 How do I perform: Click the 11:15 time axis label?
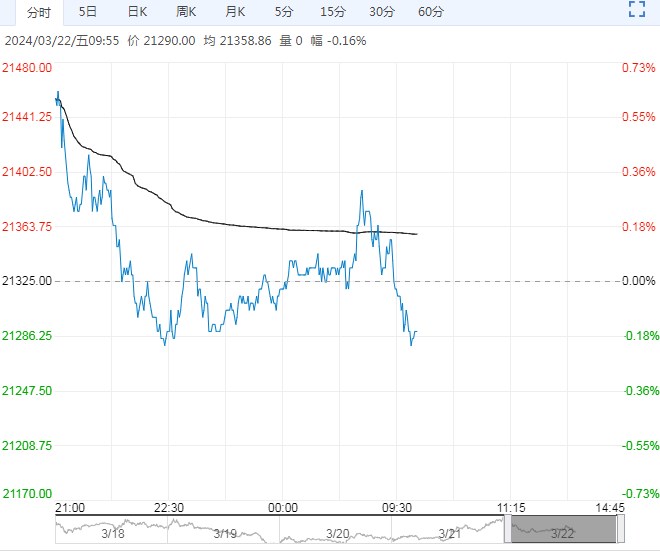coord(511,508)
